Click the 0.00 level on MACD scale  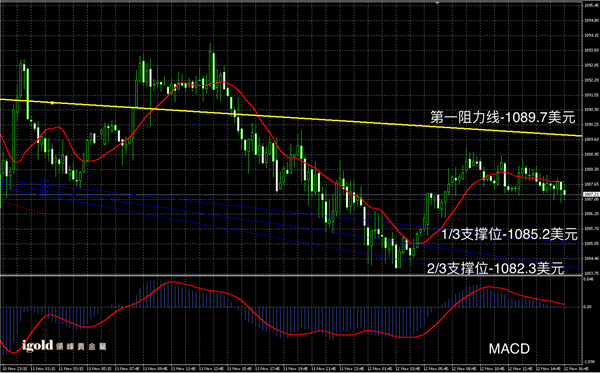click(x=587, y=306)
